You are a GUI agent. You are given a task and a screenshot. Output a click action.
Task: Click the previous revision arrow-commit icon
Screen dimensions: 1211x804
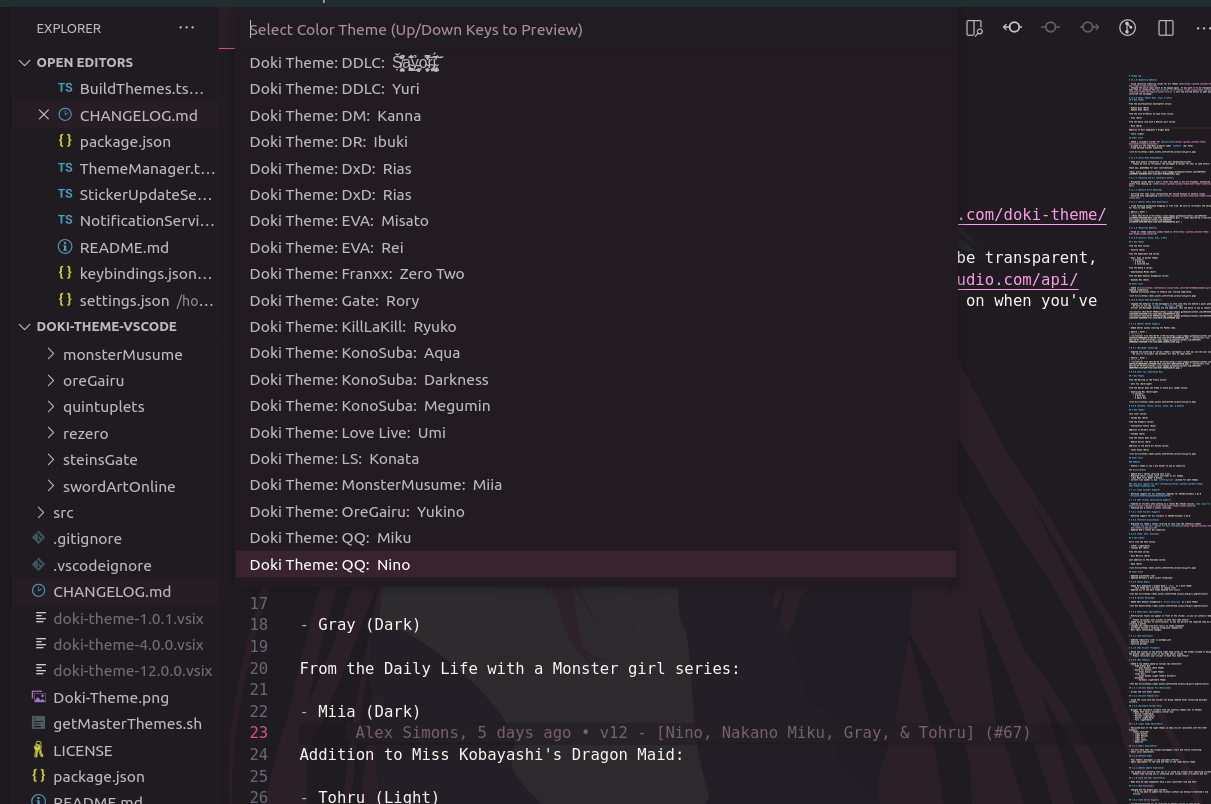coord(1012,28)
